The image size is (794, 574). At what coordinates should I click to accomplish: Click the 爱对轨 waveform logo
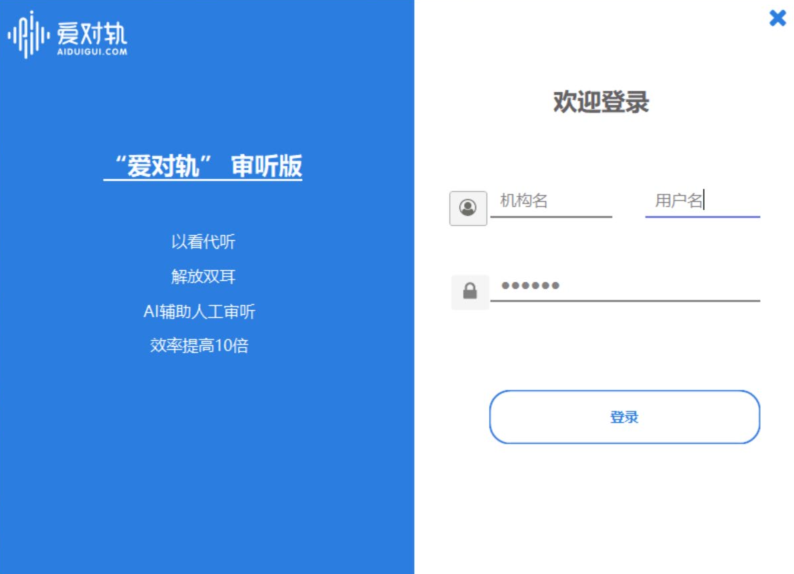[x=28, y=34]
